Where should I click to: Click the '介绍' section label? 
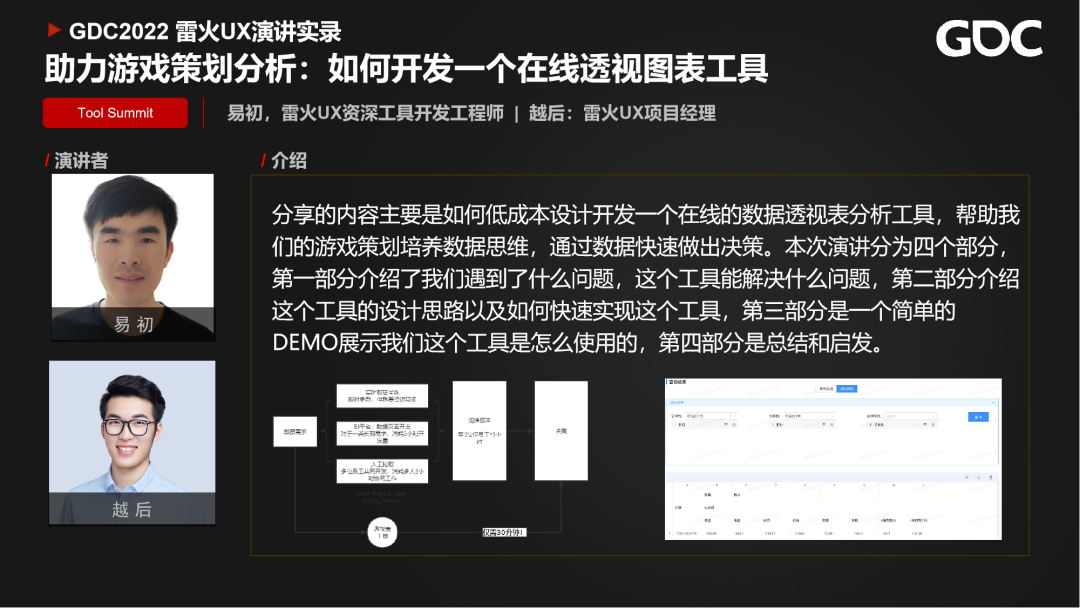289,160
